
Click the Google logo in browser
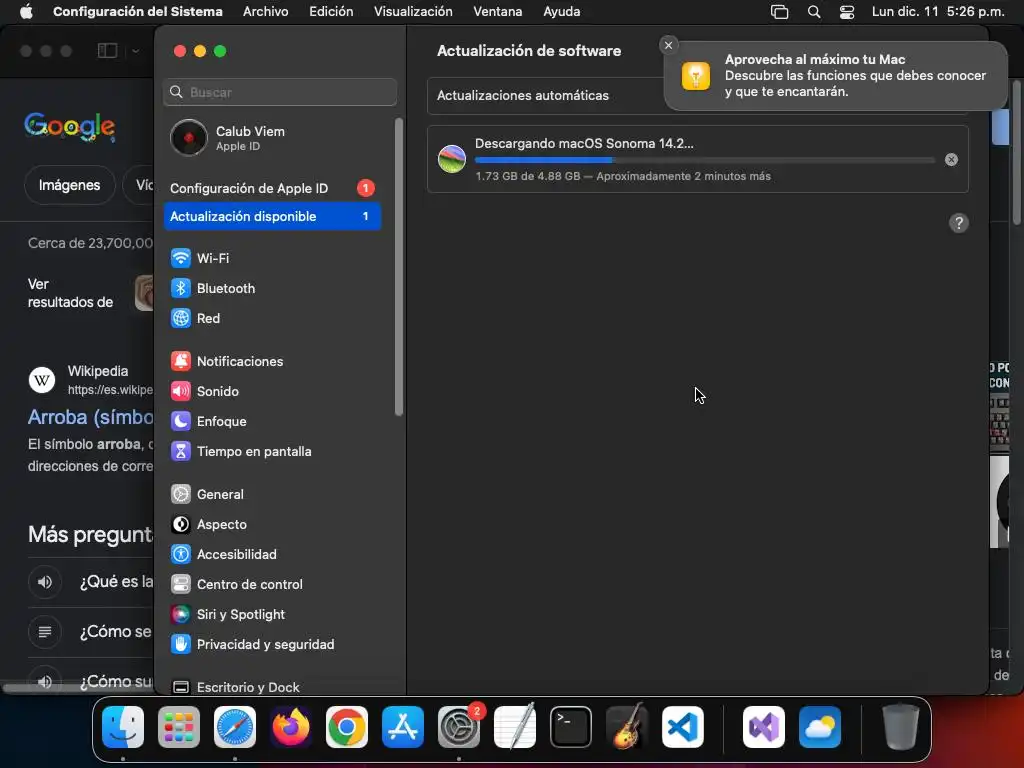coord(70,126)
